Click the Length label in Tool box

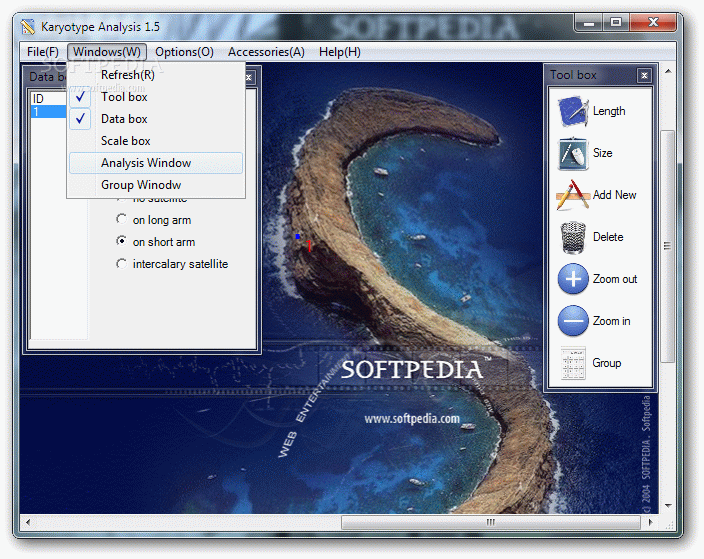coord(609,111)
